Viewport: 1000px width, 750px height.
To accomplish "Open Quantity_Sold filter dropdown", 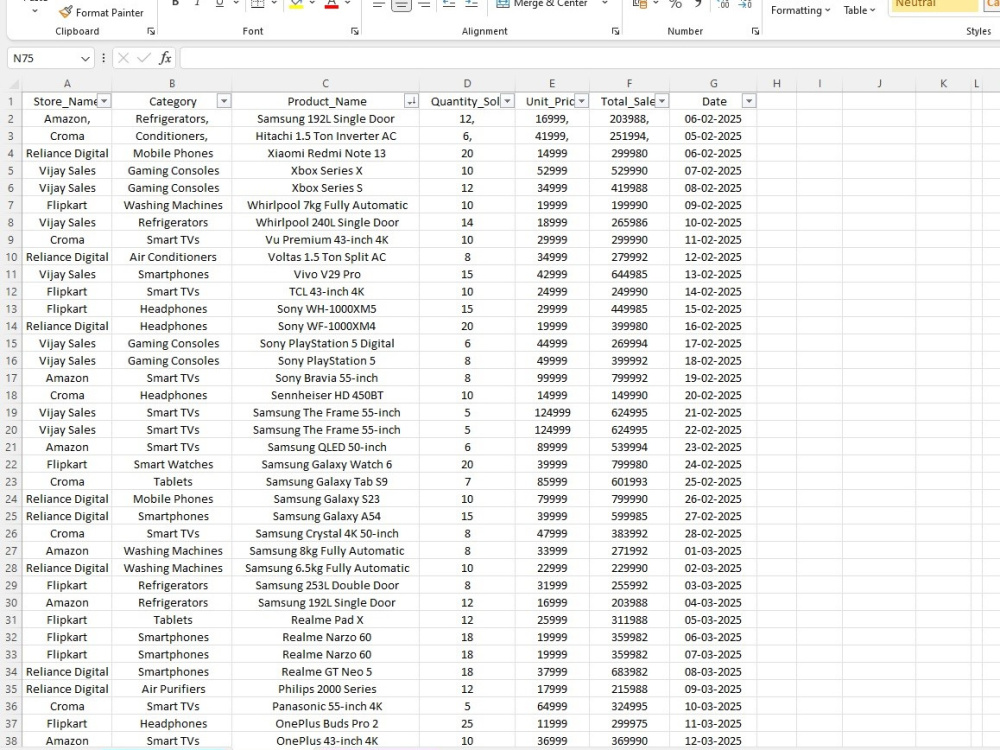I will click(x=508, y=101).
